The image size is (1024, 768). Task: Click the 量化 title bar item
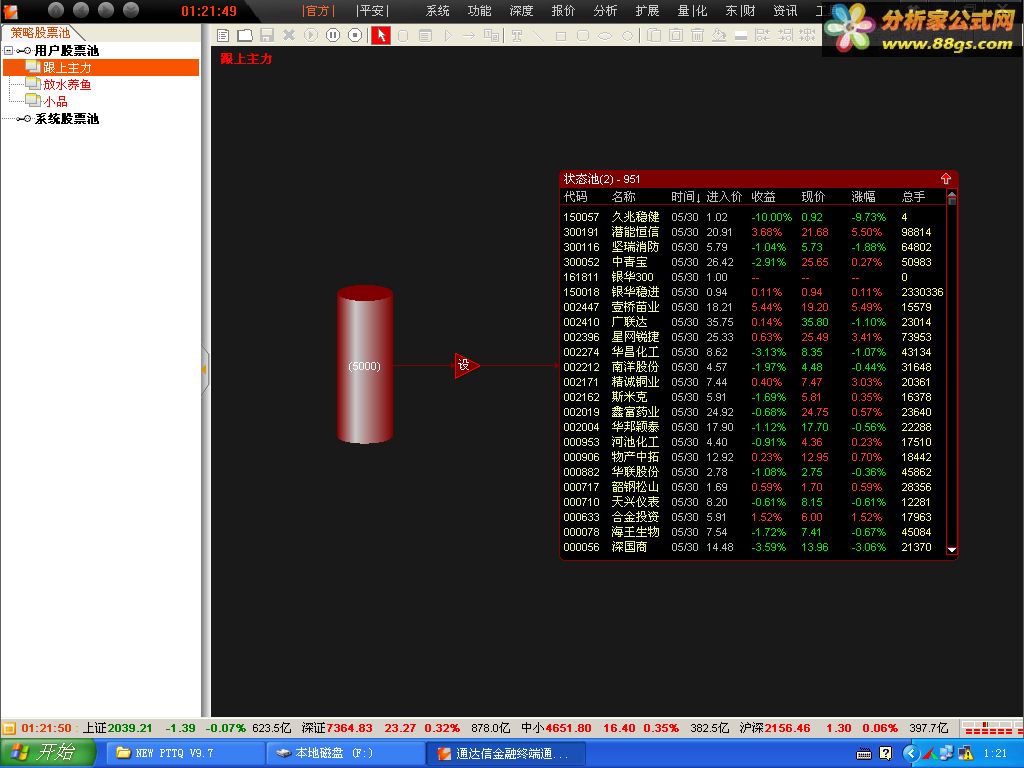pos(692,10)
